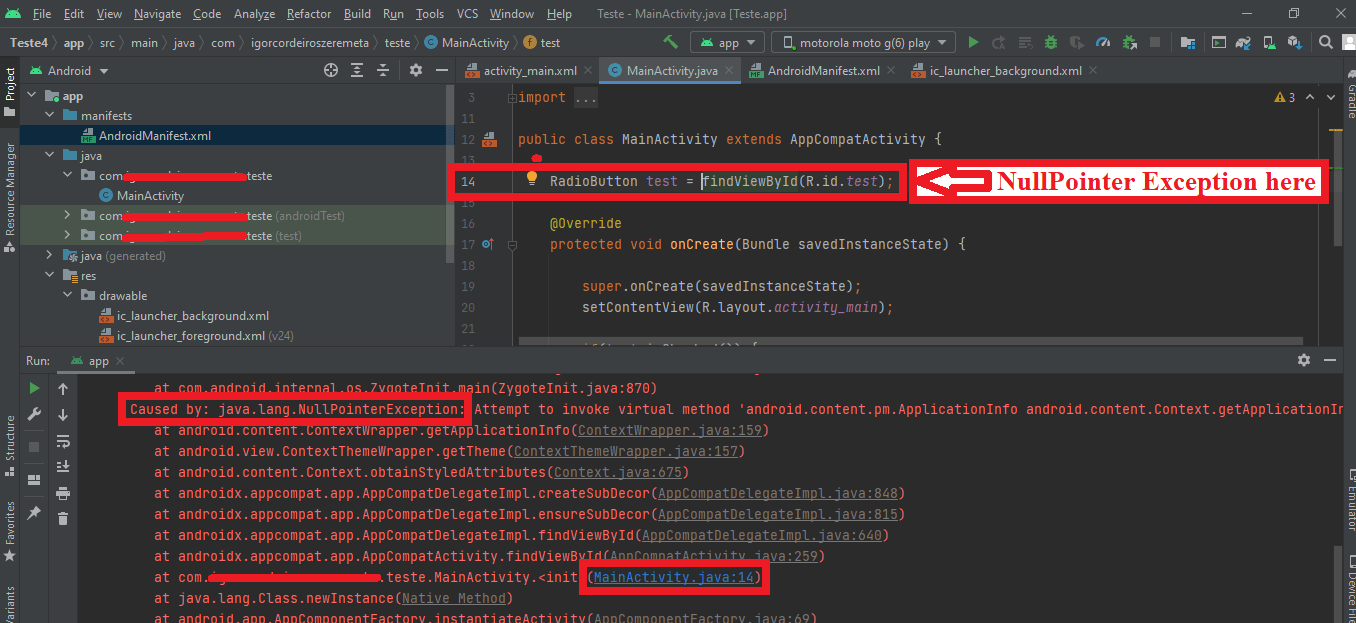
Task: Click the Make Project hammer icon
Action: 670,43
